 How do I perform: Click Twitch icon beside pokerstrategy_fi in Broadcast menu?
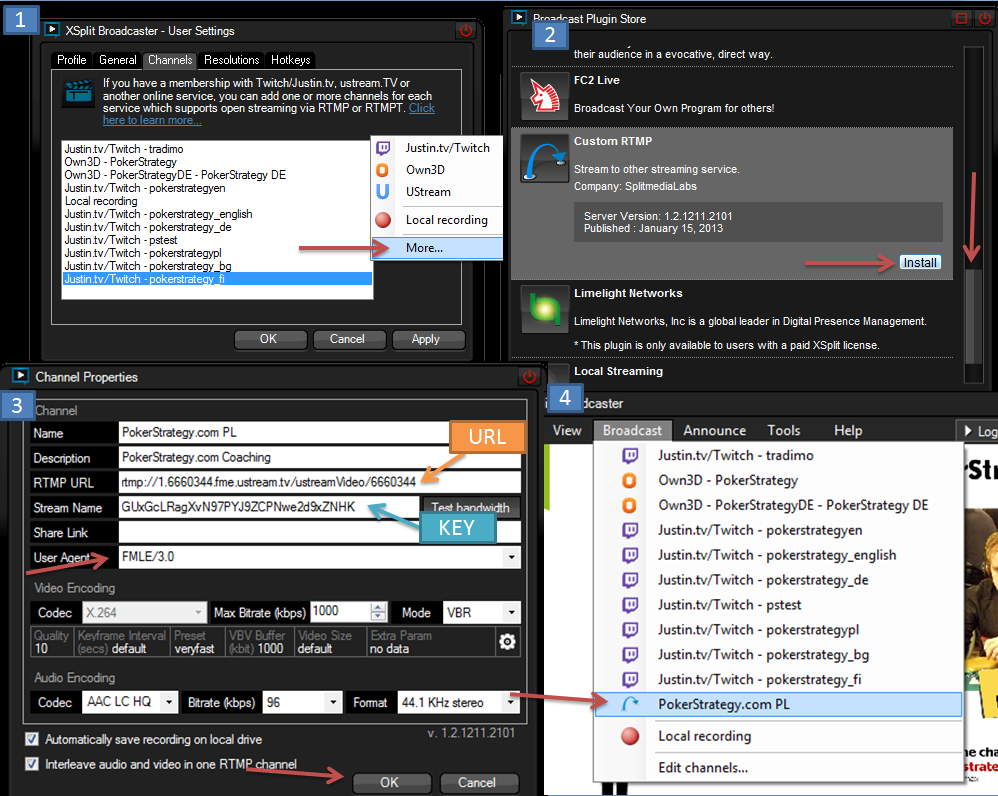[x=629, y=680]
